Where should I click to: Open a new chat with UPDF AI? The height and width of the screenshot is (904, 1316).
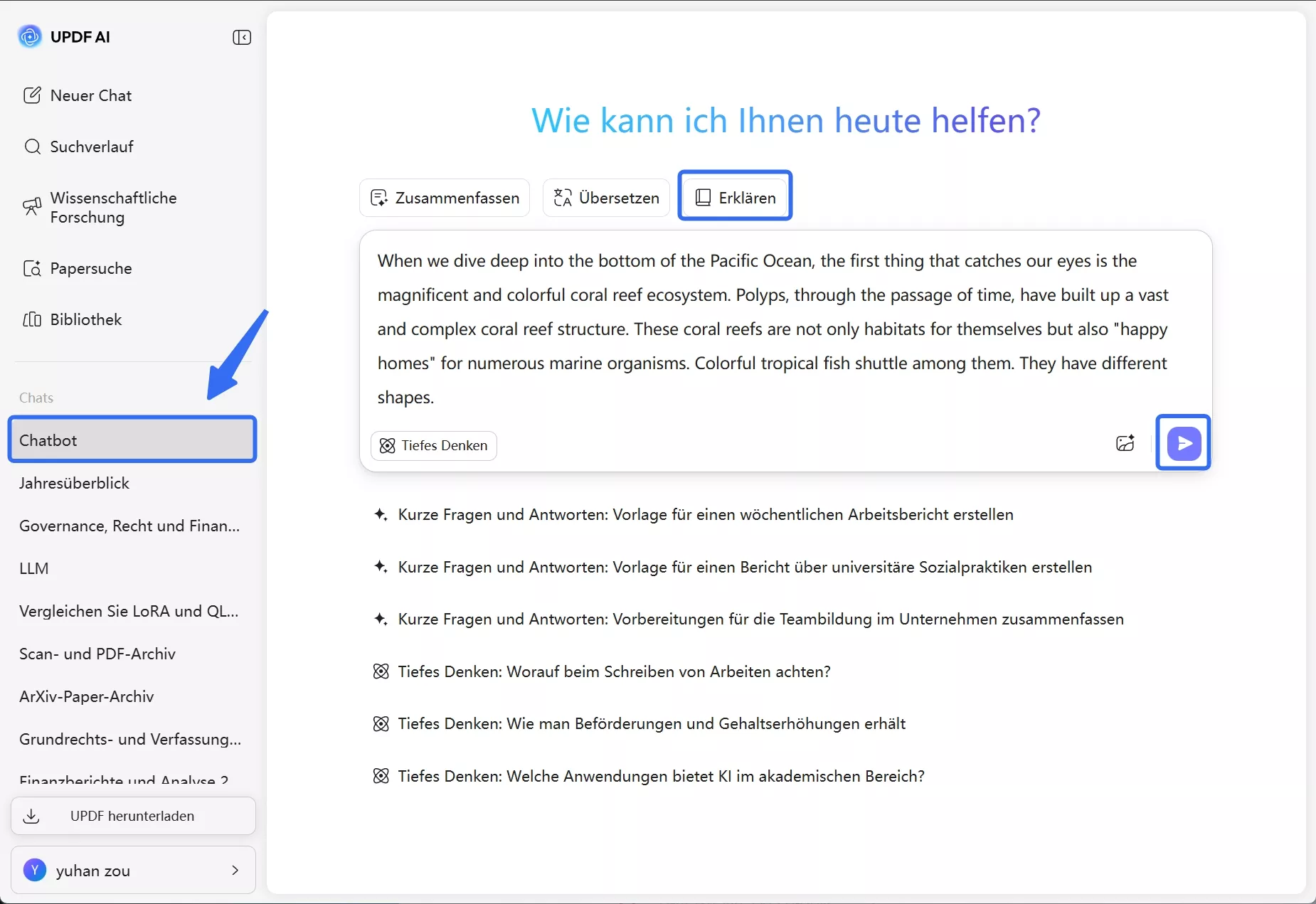pos(90,95)
